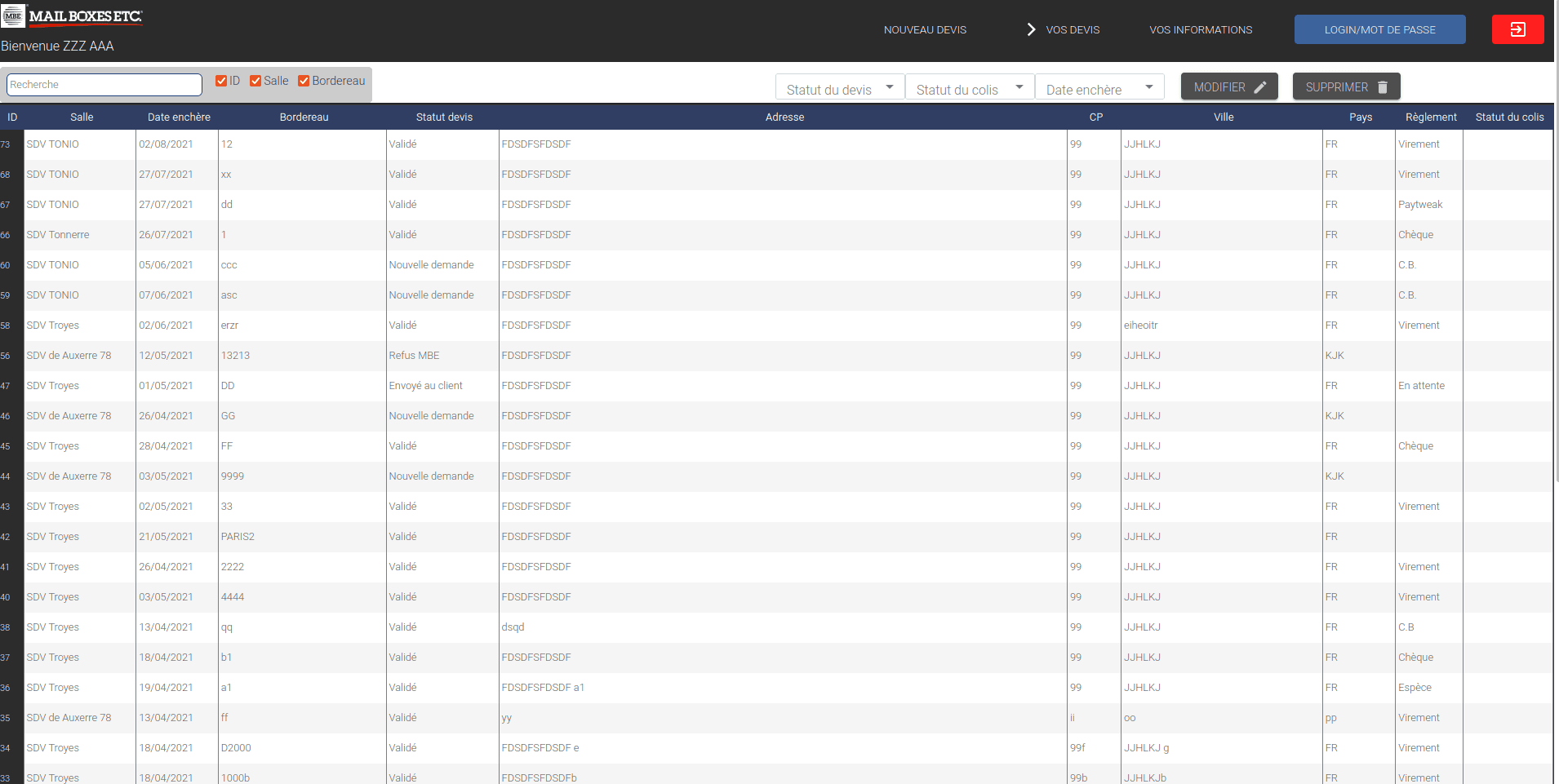Image resolution: width=1559 pixels, height=784 pixels.
Task: Open Vos Informations menu item
Action: pos(1200,30)
